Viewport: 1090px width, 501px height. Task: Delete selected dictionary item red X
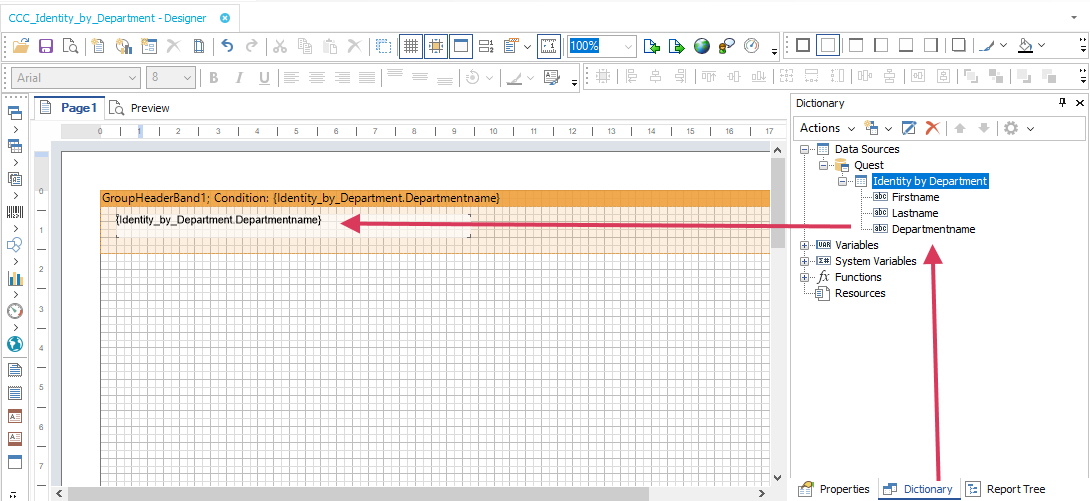pyautogui.click(x=933, y=128)
